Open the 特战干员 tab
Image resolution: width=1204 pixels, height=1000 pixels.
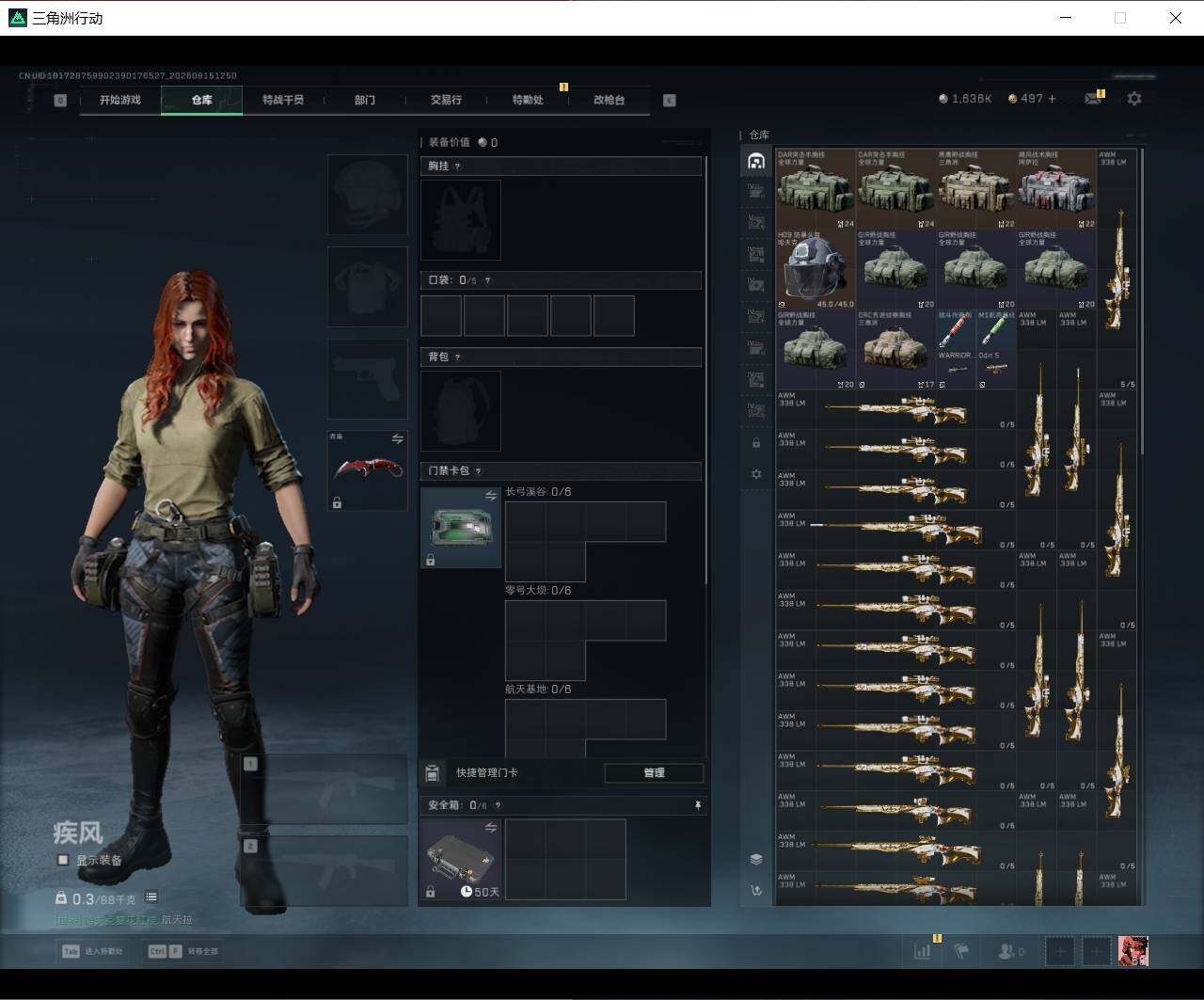pos(283,100)
